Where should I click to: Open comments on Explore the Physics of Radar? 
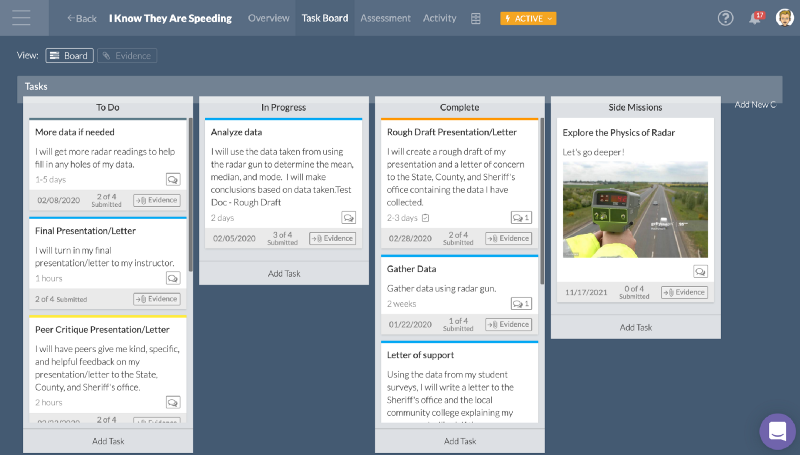pyautogui.click(x=700, y=271)
